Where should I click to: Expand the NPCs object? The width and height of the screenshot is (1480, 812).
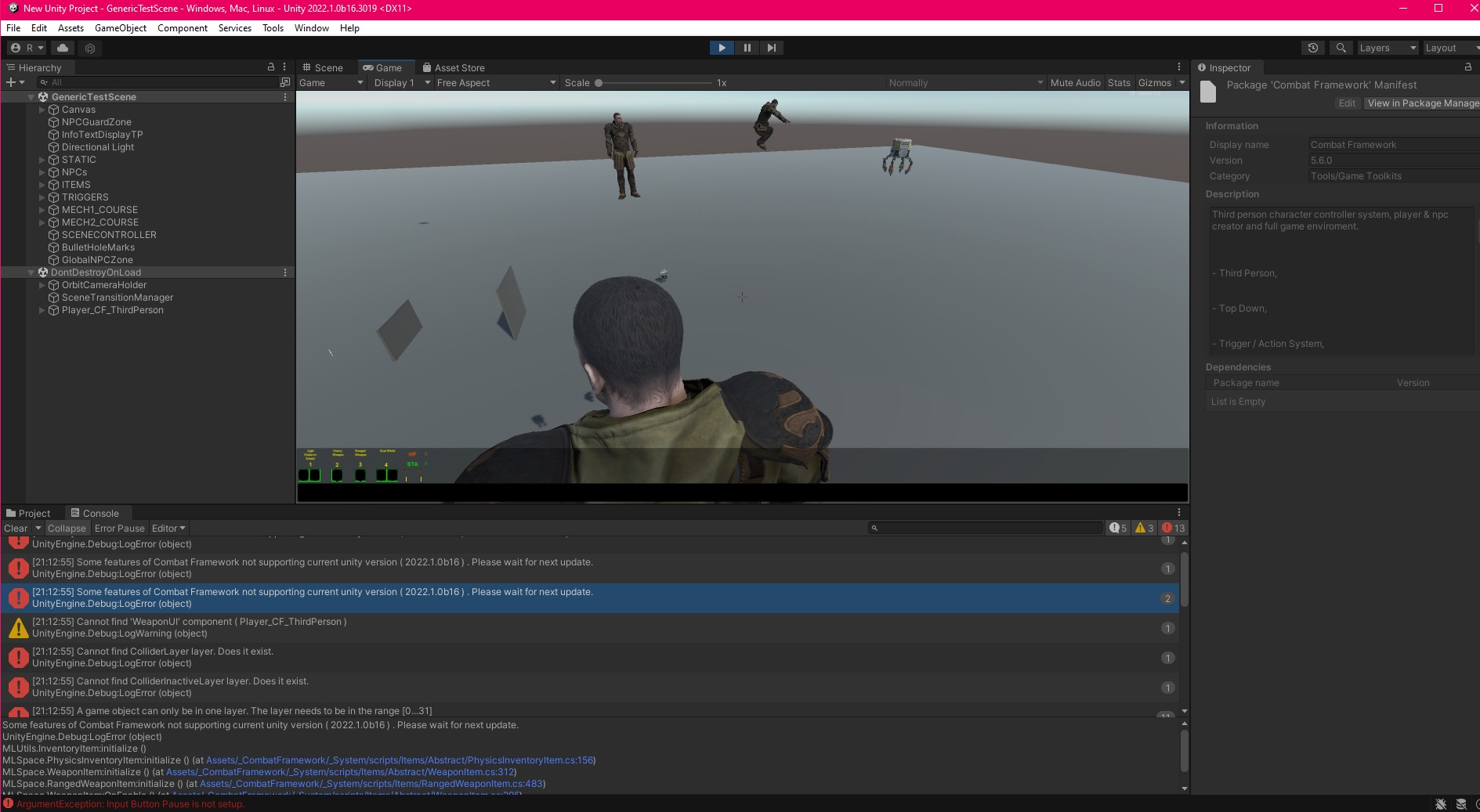pos(42,172)
